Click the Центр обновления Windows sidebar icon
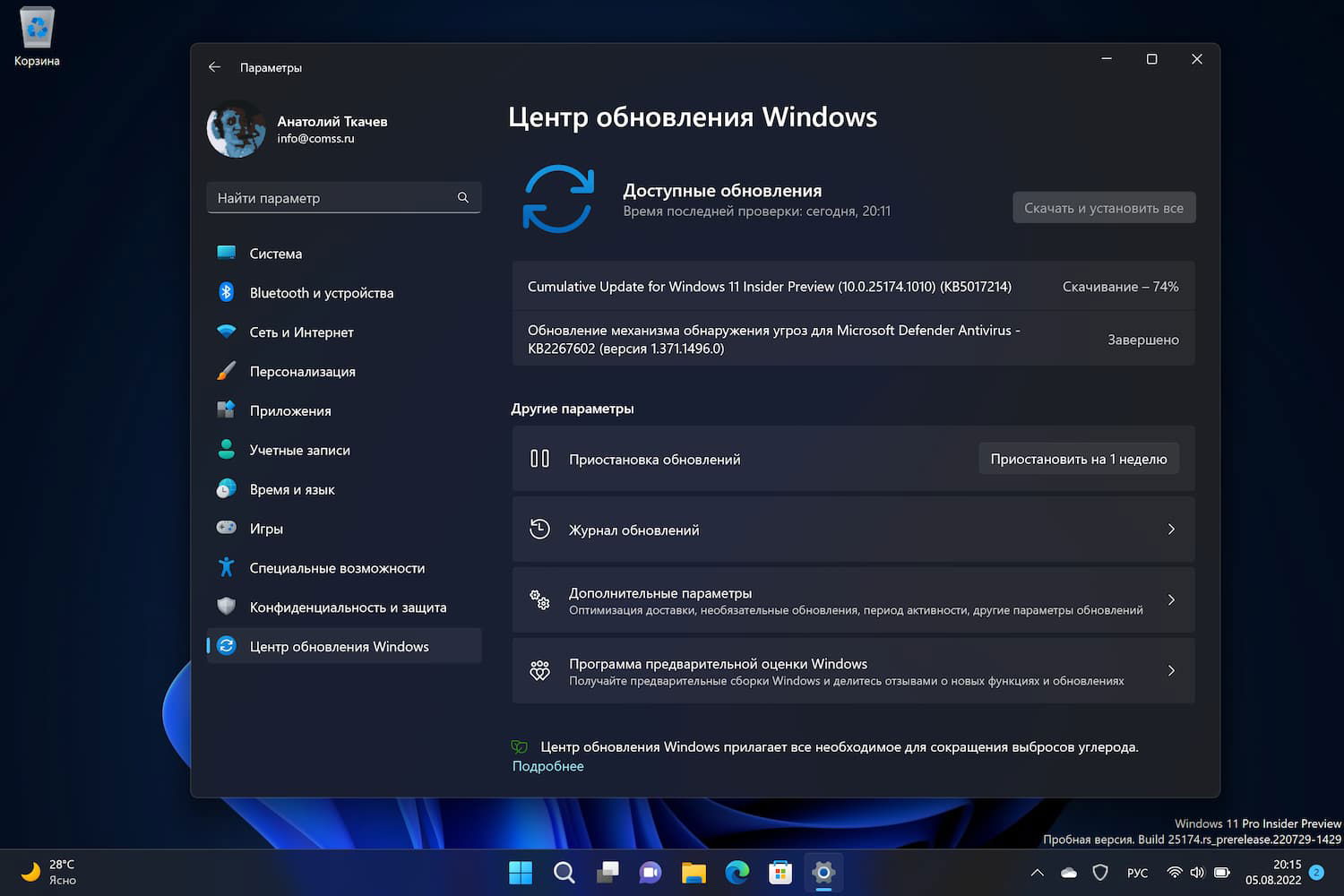Viewport: 1344px width, 896px height. 227,646
